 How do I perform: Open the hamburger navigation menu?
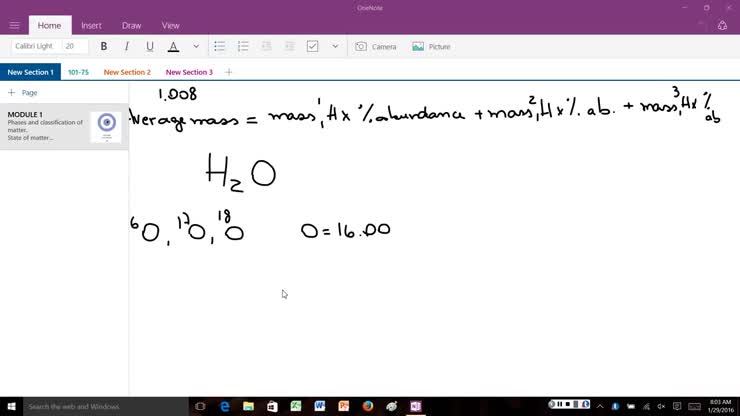pyautogui.click(x=14, y=25)
